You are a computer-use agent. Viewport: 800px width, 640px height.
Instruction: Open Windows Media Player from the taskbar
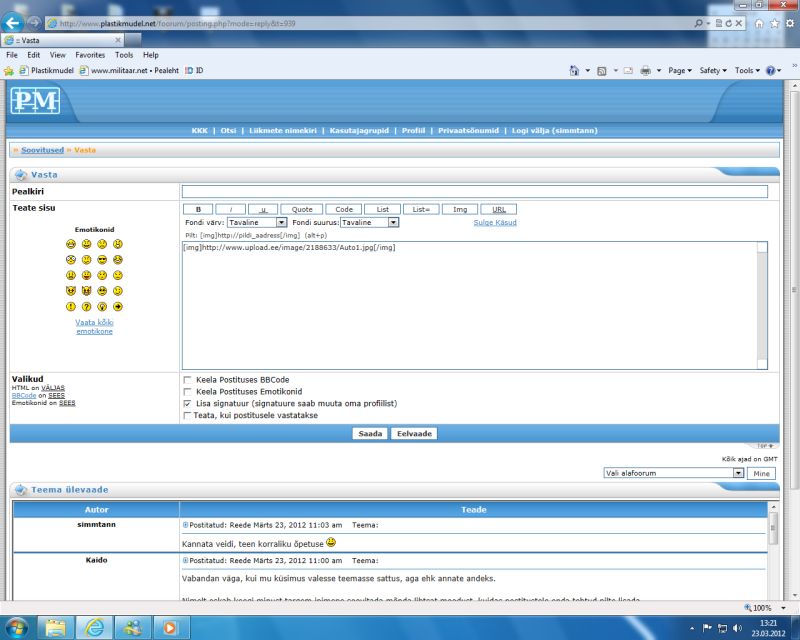tap(170, 628)
